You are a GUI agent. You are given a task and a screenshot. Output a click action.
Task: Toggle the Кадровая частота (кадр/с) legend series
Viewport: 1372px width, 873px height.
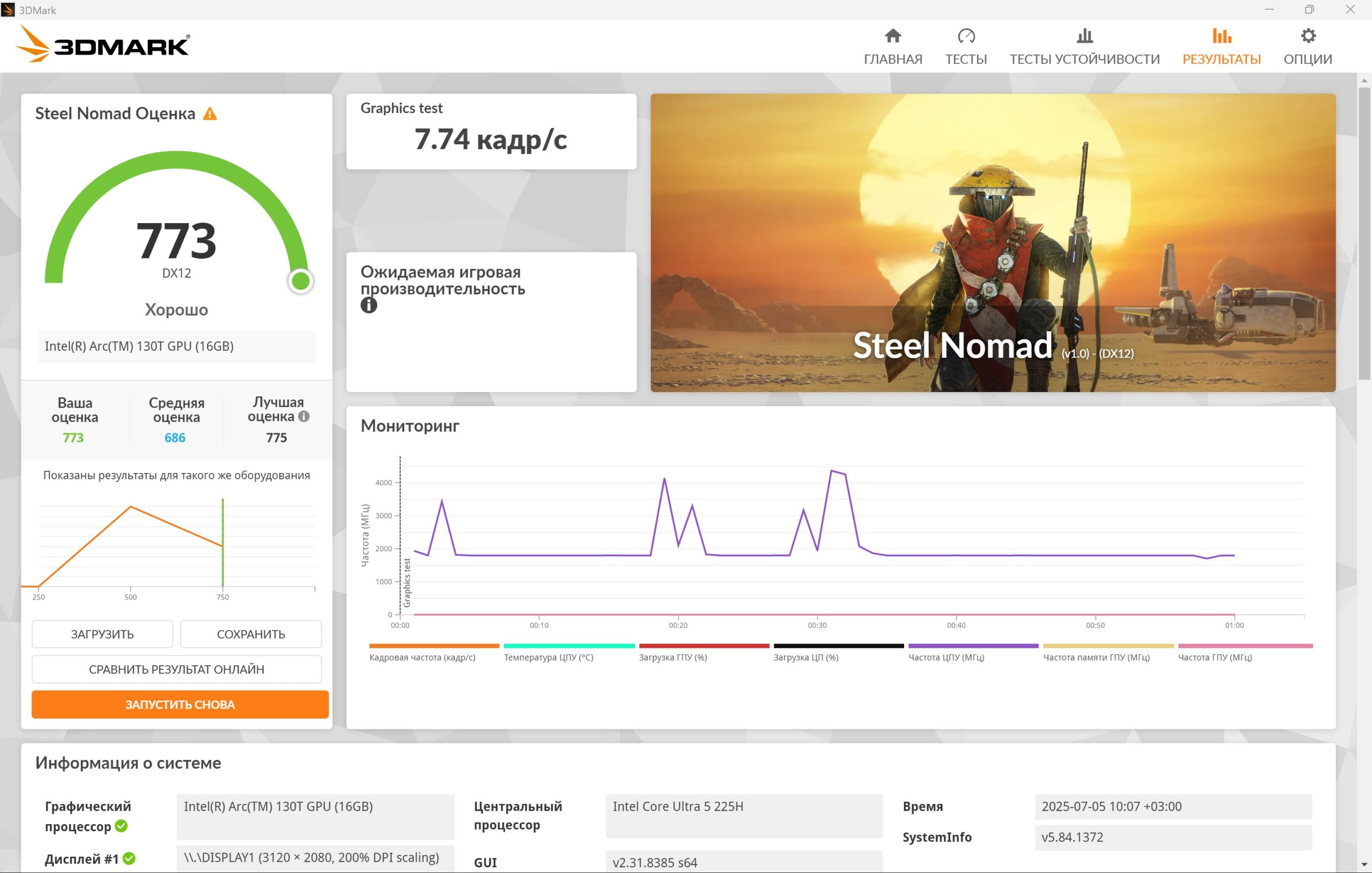434,652
